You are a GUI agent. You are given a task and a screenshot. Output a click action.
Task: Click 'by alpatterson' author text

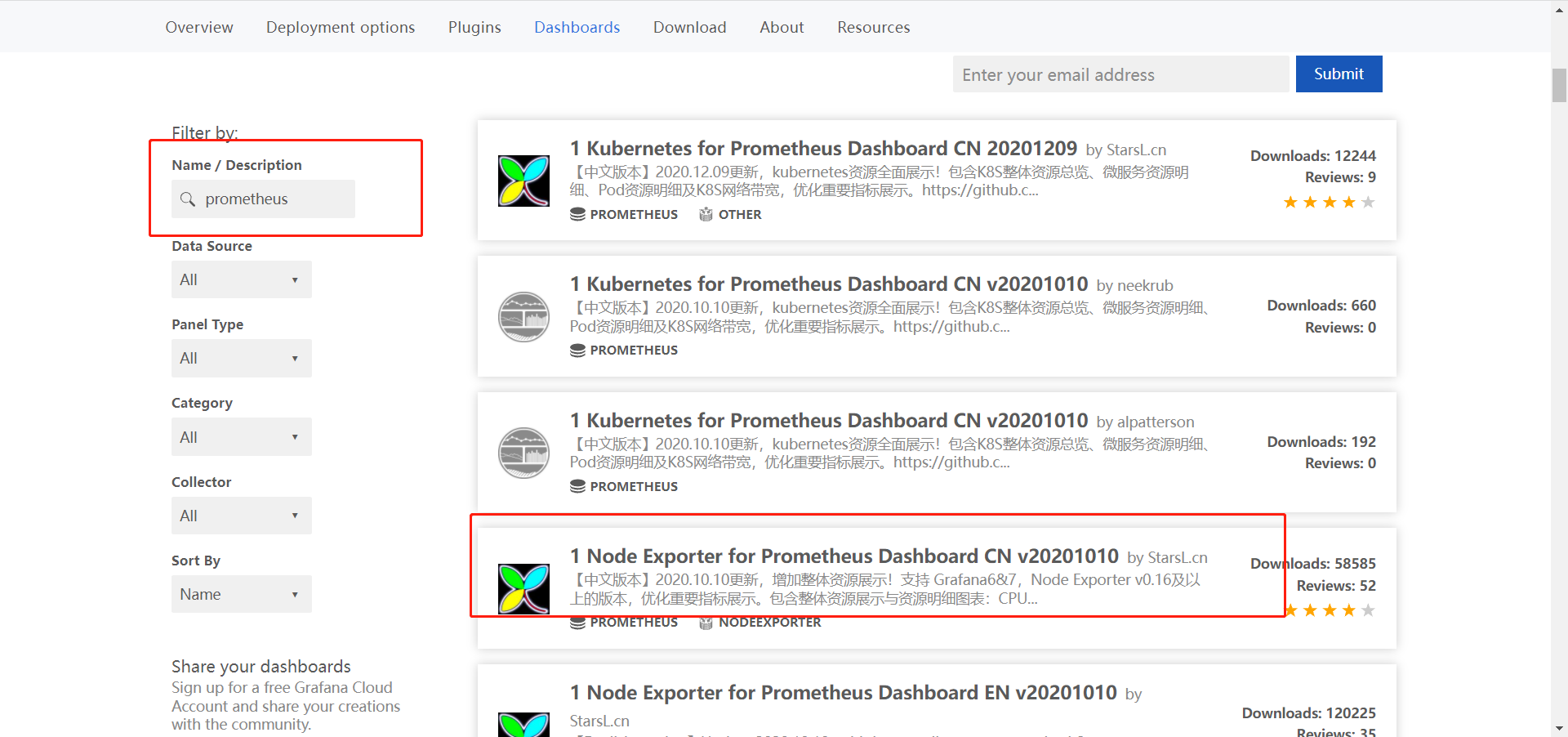(x=1145, y=422)
